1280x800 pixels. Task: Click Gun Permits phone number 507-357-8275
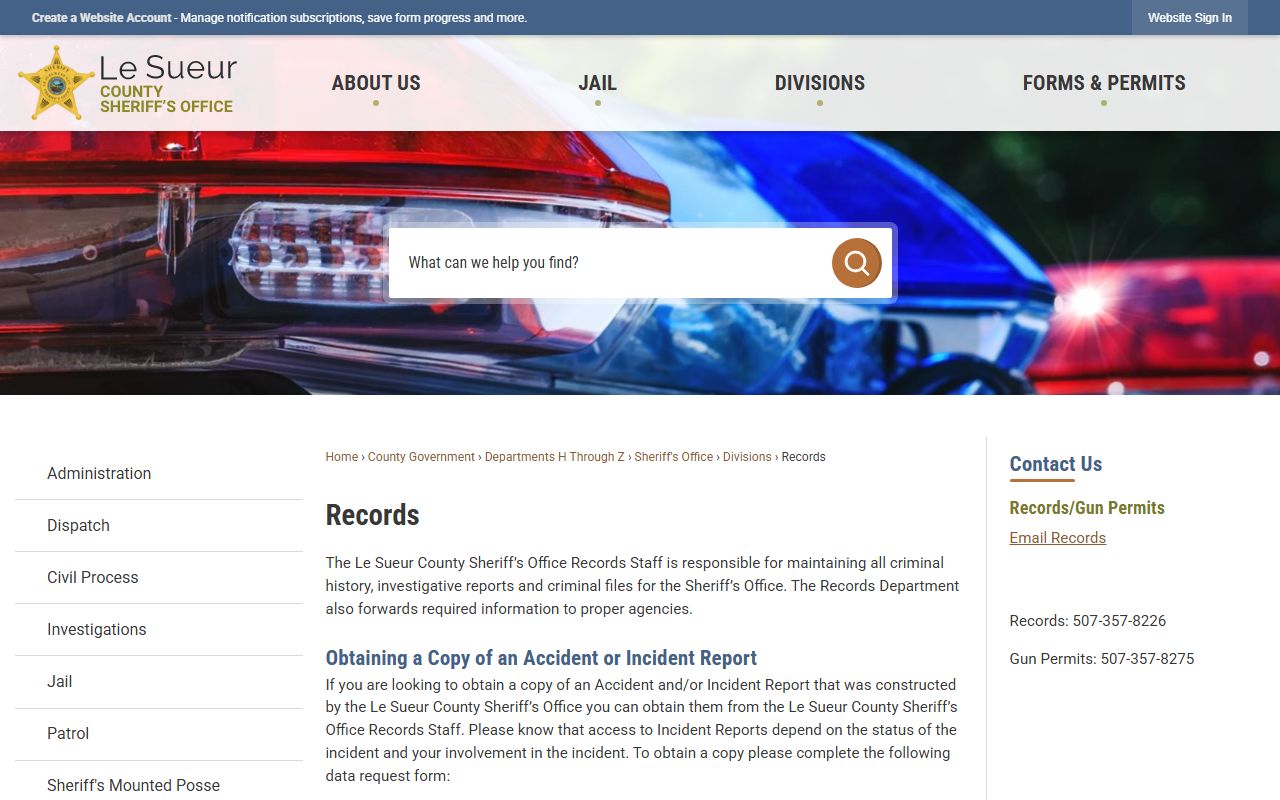(1147, 659)
